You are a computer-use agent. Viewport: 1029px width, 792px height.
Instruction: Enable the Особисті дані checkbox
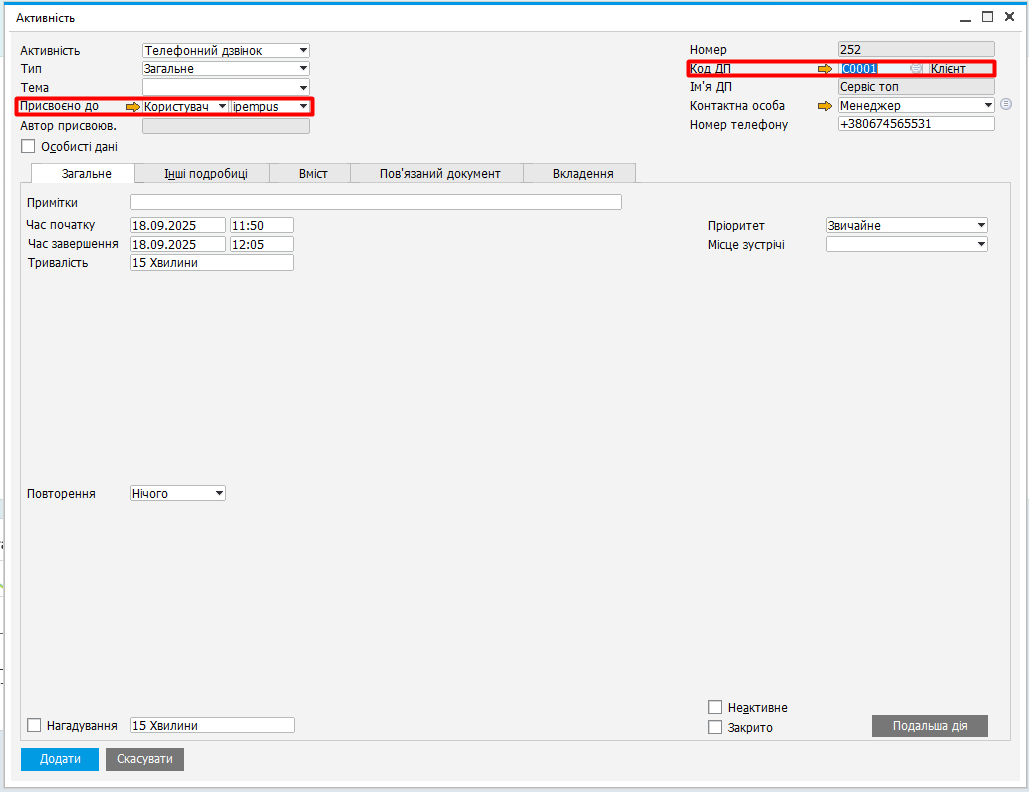tap(28, 146)
